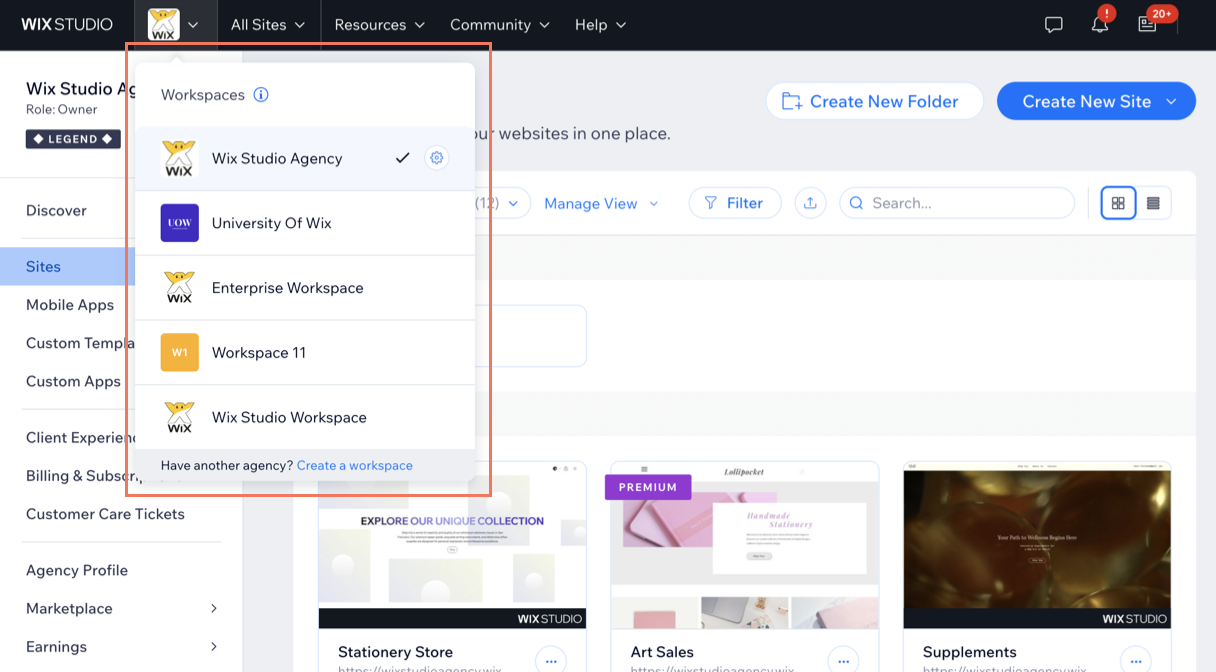Open the Supplements site thumbnail
The image size is (1216, 672).
1036,545
